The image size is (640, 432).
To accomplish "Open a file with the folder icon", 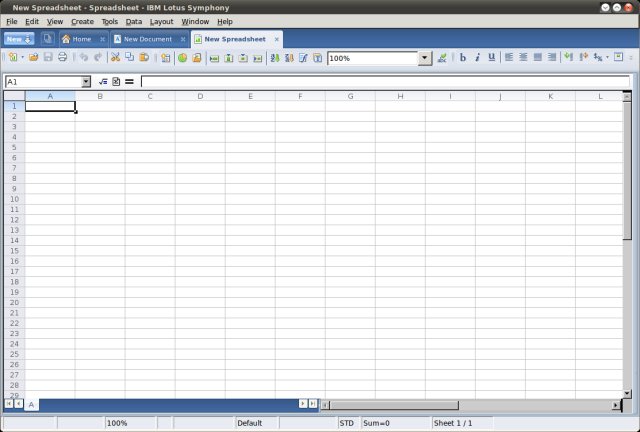I will [33, 58].
